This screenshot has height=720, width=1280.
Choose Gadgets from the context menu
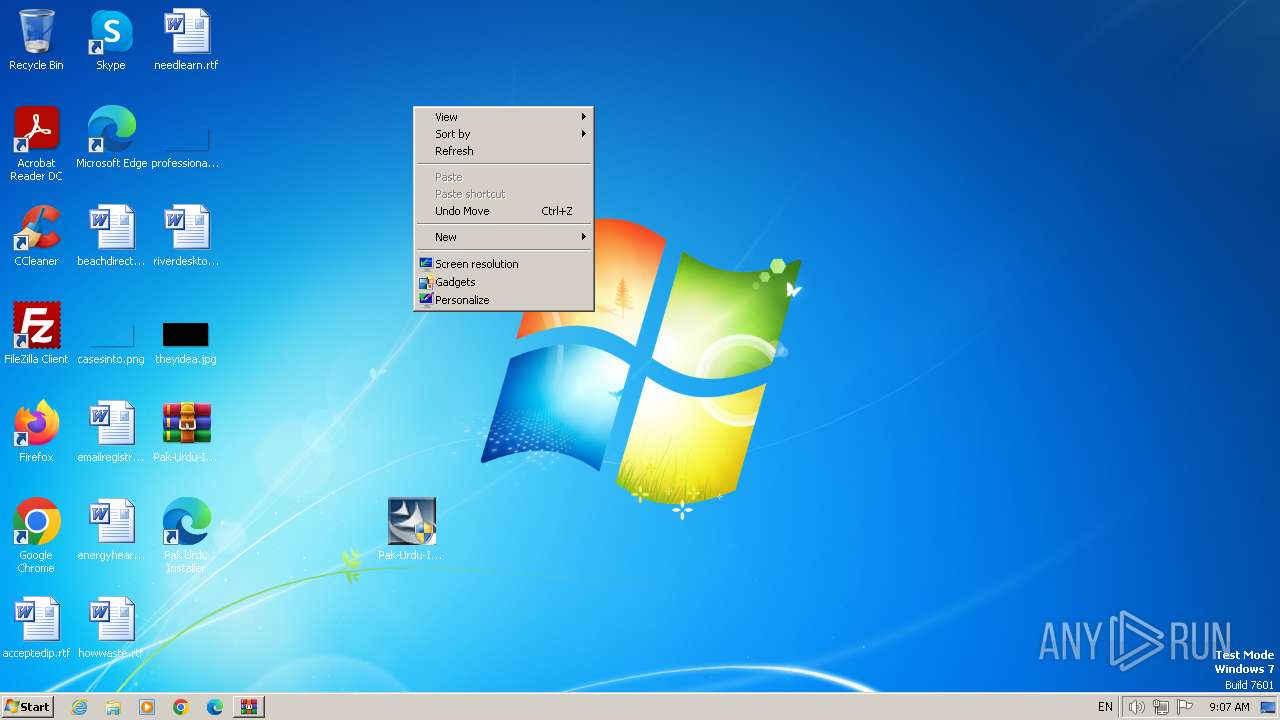pos(504,282)
